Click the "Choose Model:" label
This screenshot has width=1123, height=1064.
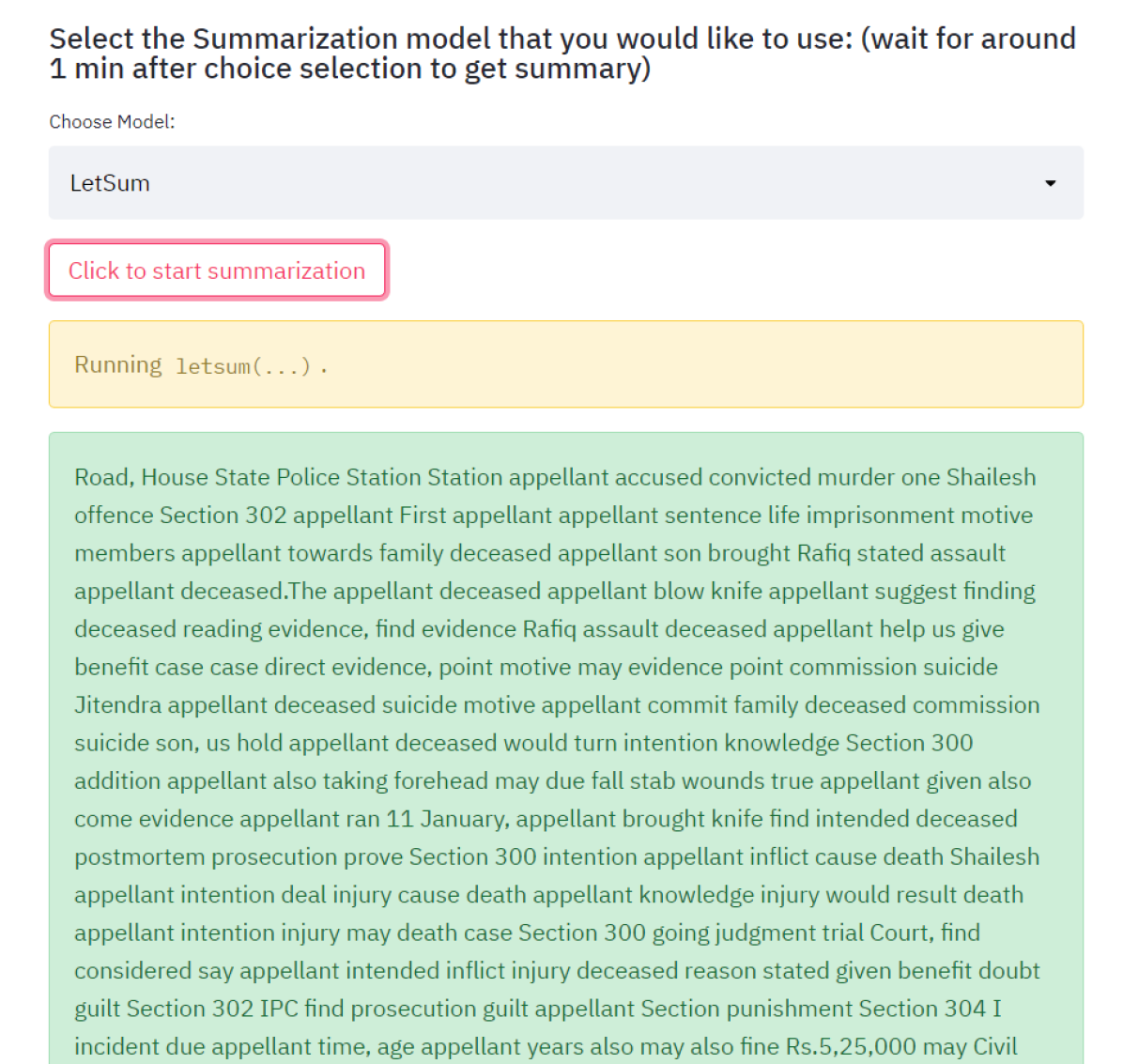(112, 122)
